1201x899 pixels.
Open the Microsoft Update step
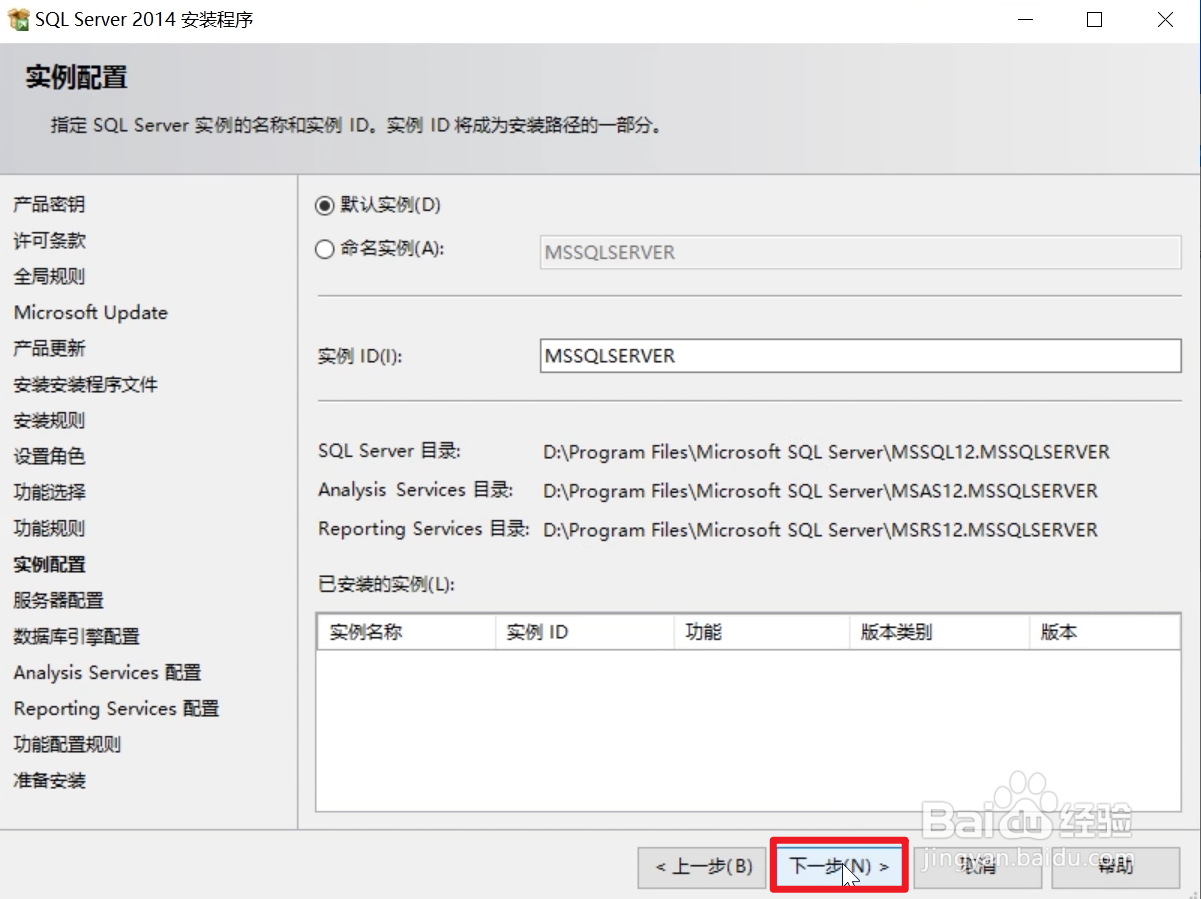pos(90,312)
